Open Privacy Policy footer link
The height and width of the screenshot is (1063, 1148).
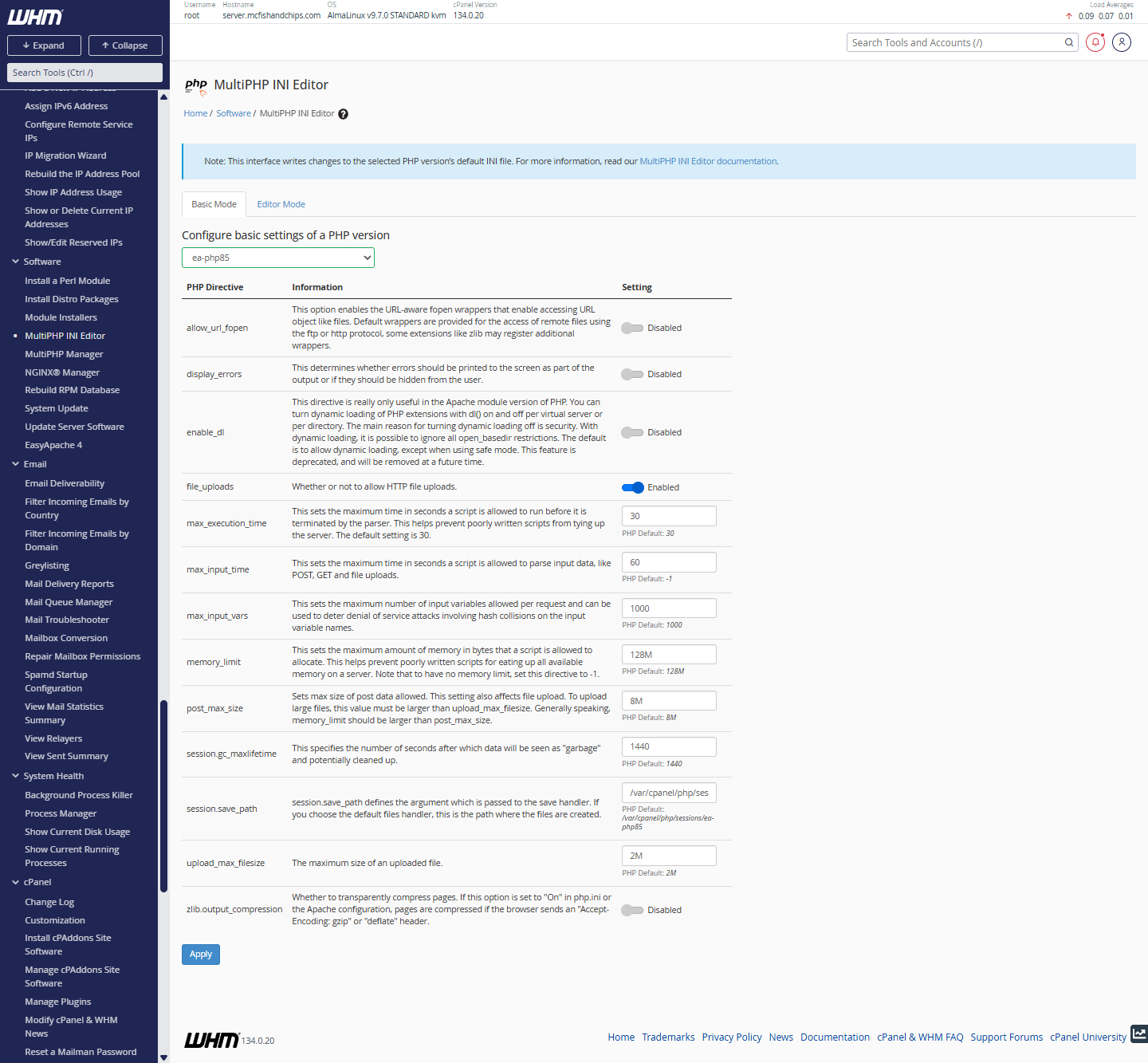(x=732, y=1037)
